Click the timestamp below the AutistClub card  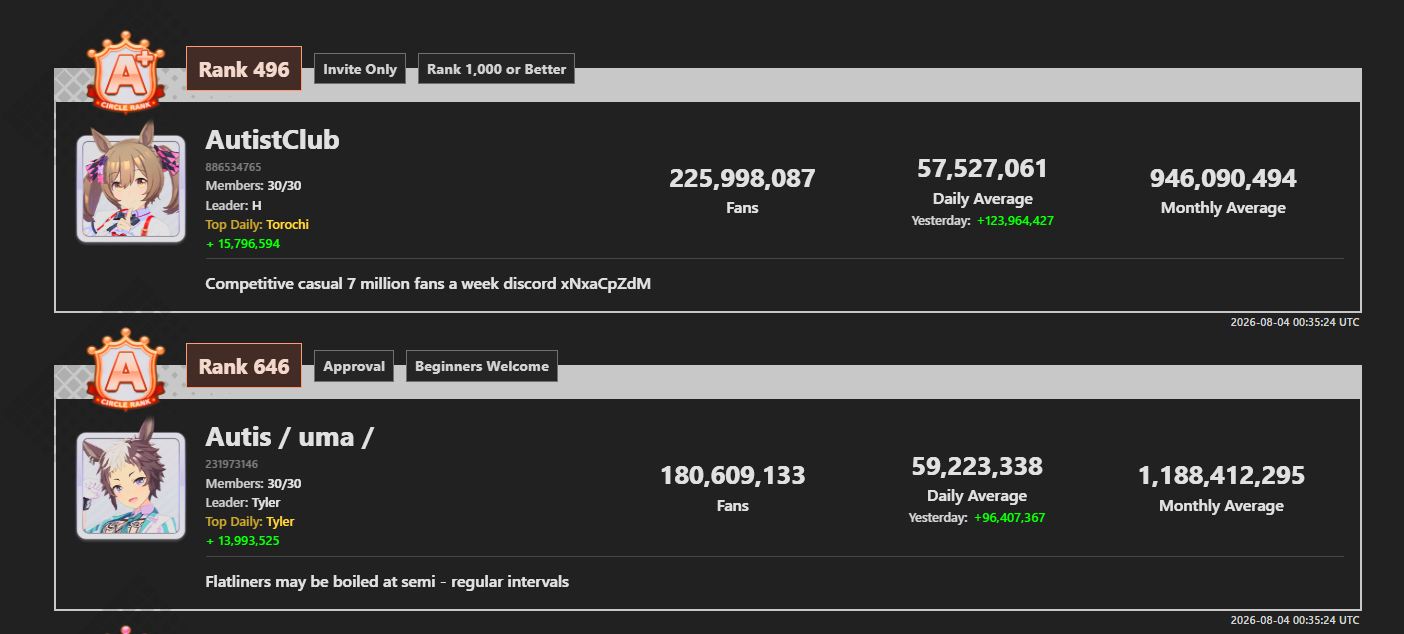[x=1294, y=322]
